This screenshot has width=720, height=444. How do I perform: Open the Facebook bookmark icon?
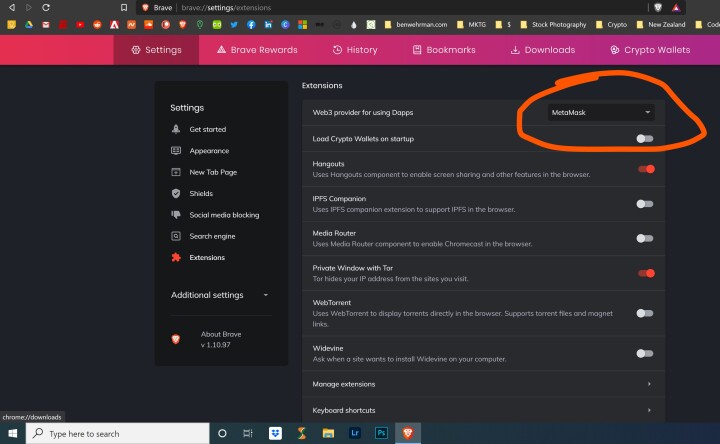251,24
